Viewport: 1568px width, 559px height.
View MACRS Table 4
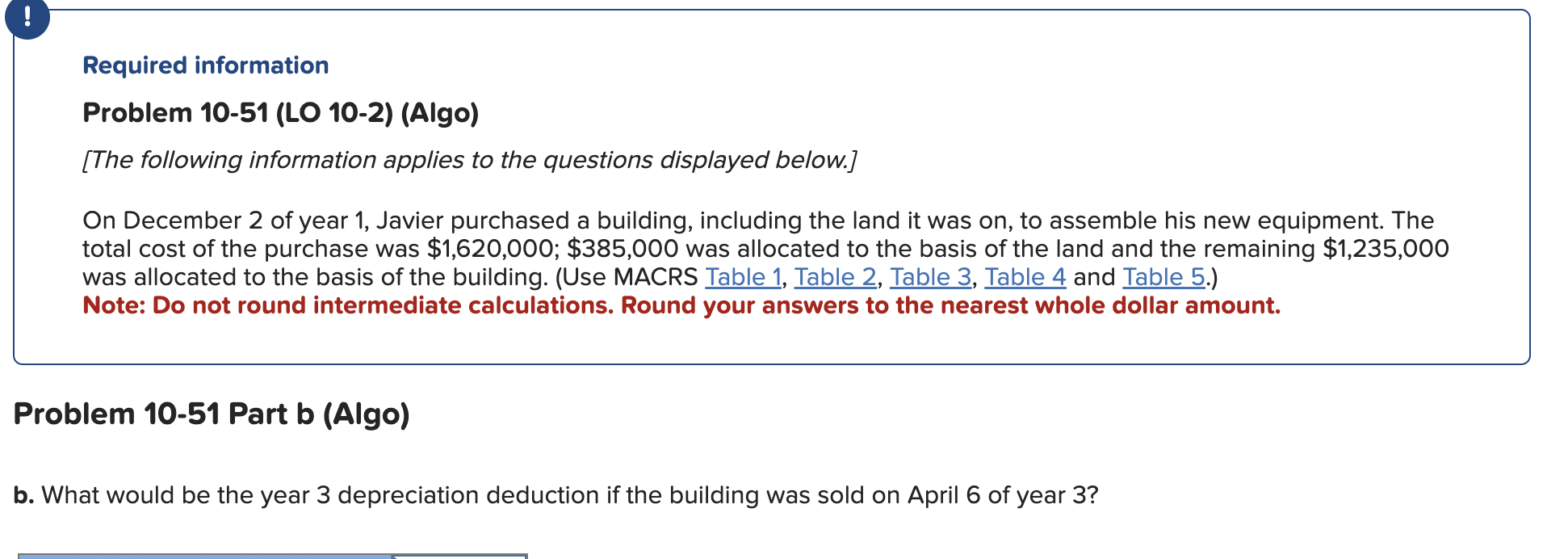(1024, 278)
